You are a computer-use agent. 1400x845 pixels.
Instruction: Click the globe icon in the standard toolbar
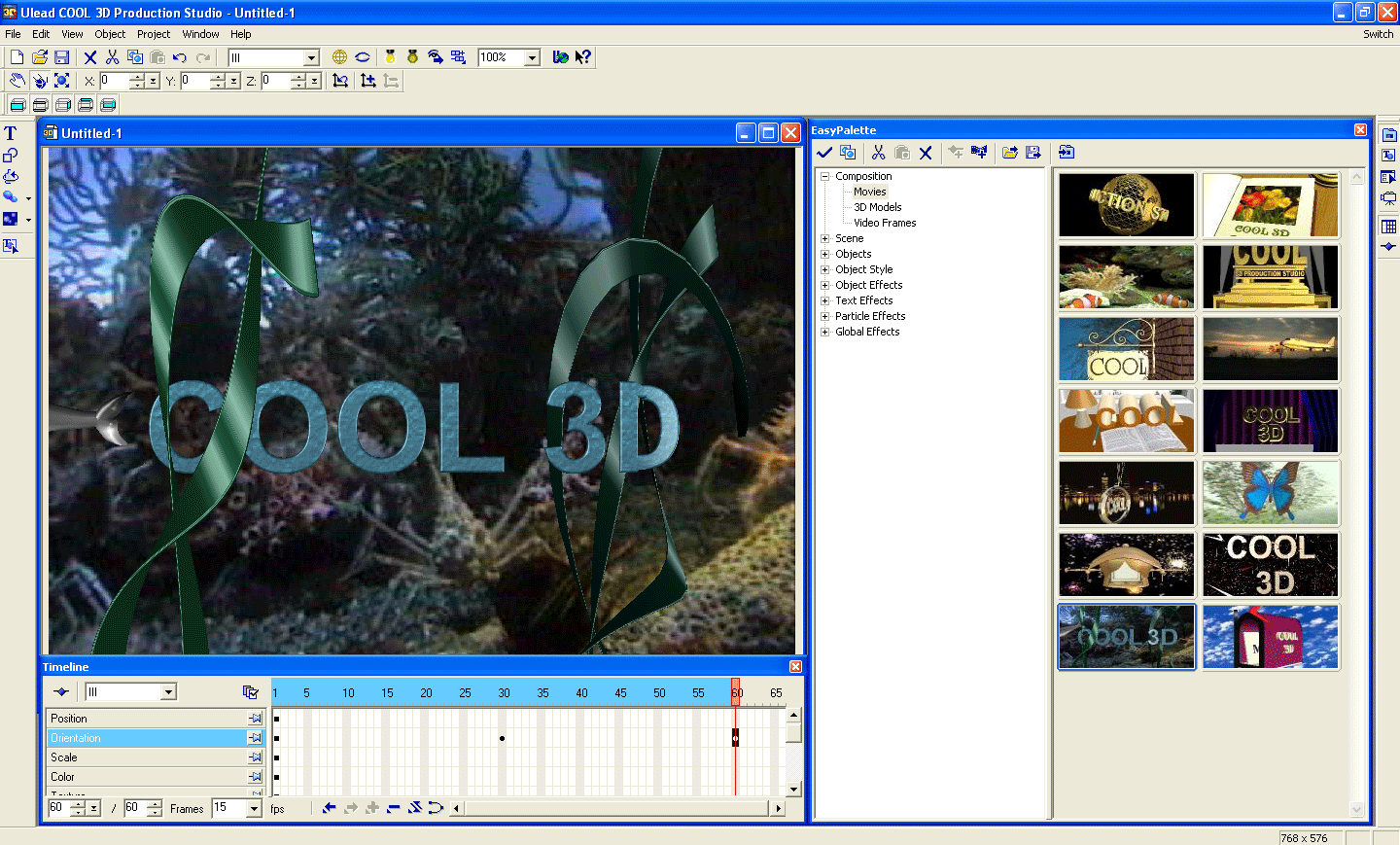pyautogui.click(x=339, y=57)
